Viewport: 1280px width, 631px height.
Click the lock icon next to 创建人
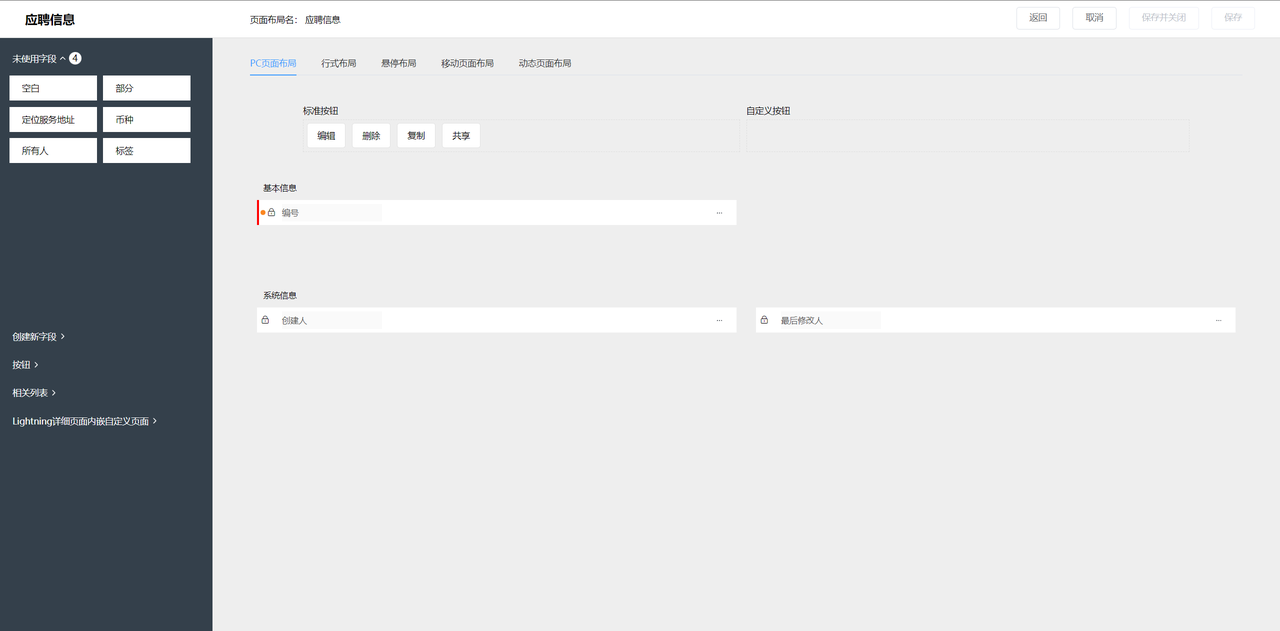265,320
